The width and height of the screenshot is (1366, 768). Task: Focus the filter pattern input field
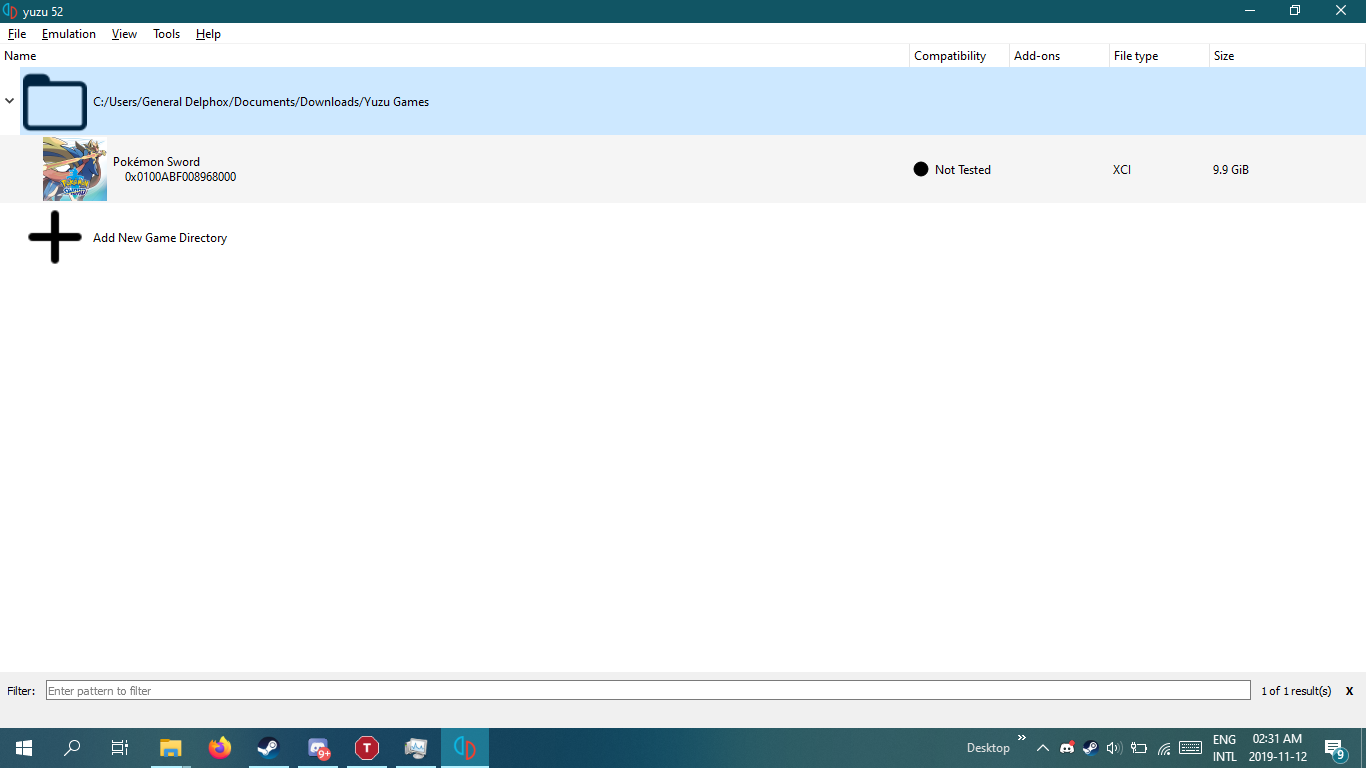pyautogui.click(x=648, y=690)
